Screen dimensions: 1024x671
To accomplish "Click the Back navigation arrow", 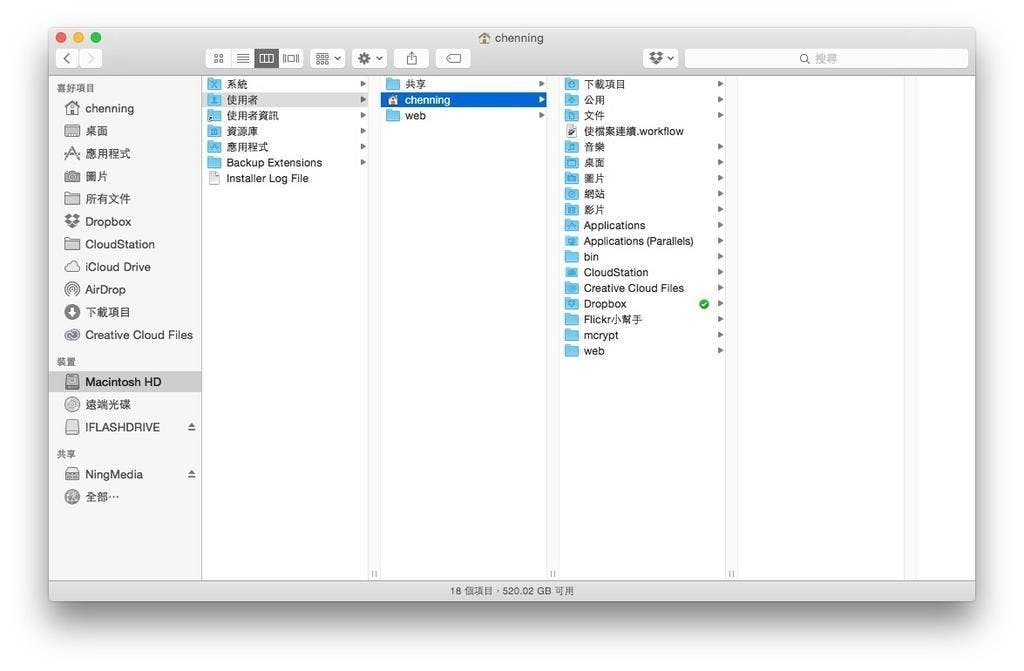I will (67, 59).
